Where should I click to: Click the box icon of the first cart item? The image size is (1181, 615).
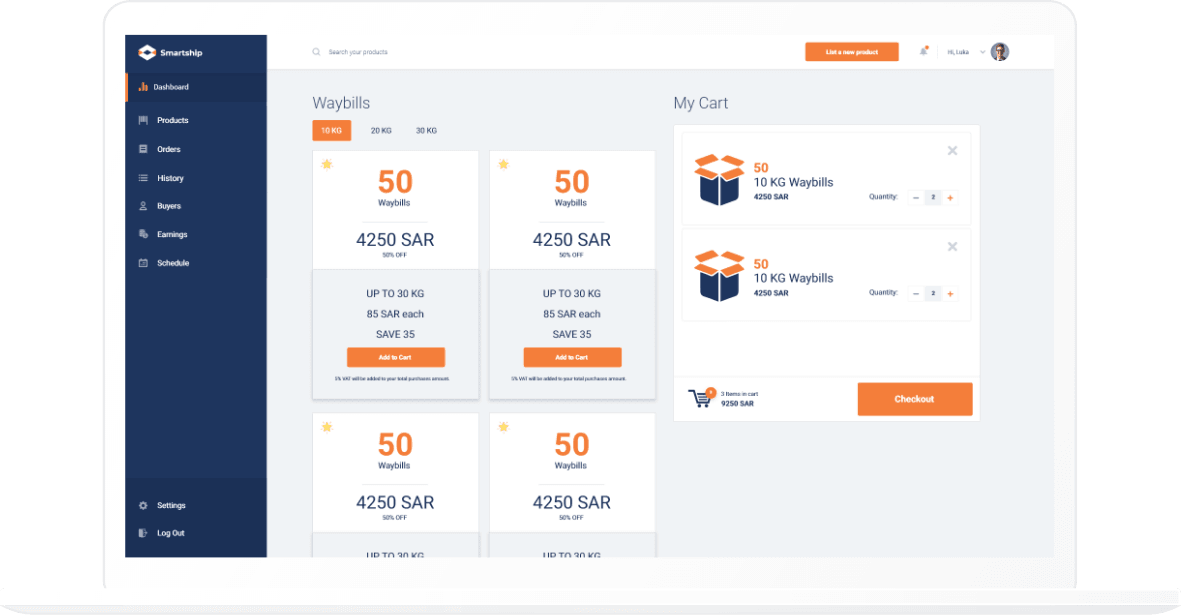click(x=719, y=180)
